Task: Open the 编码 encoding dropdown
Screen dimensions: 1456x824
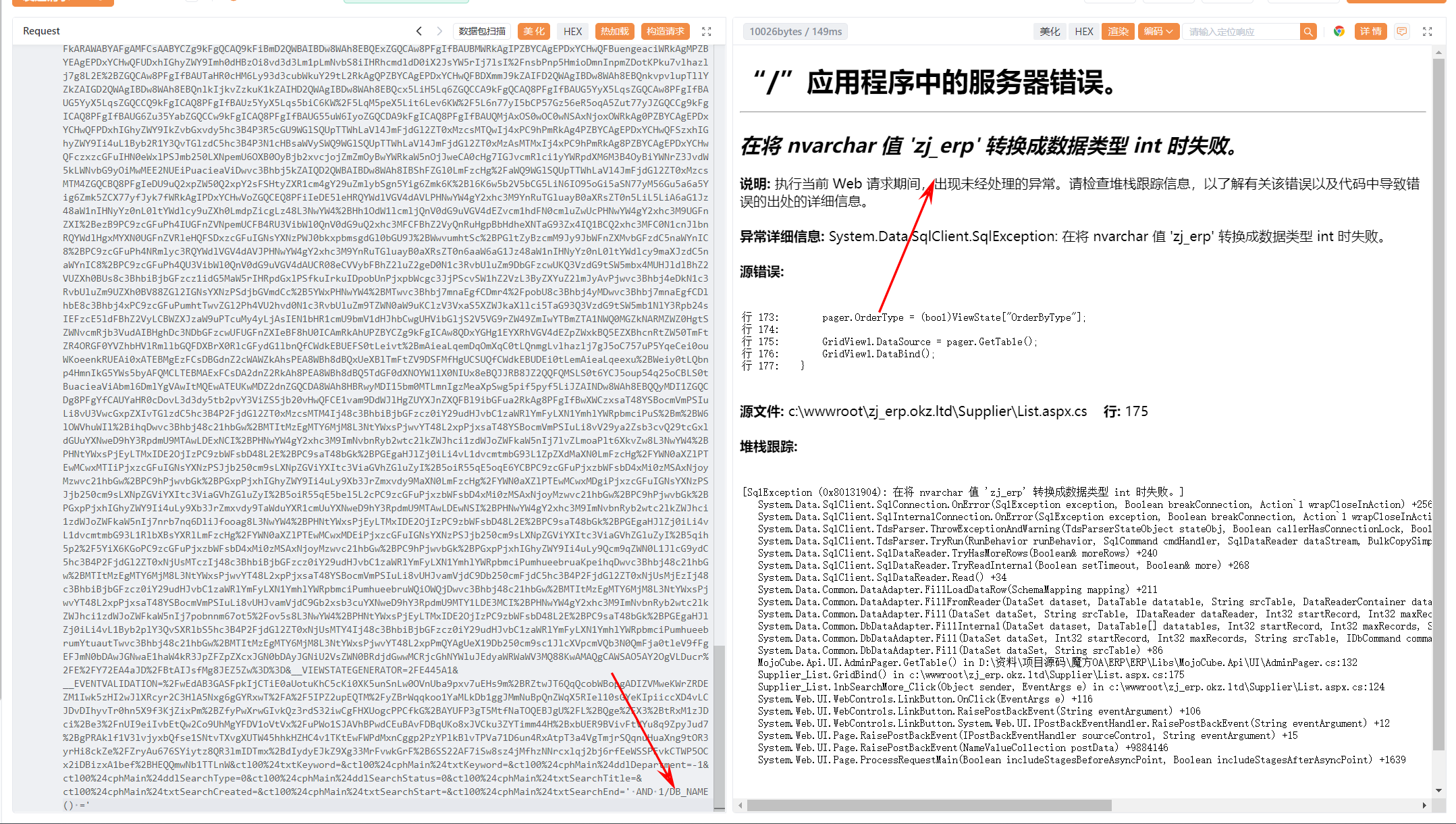Action: coord(1158,31)
